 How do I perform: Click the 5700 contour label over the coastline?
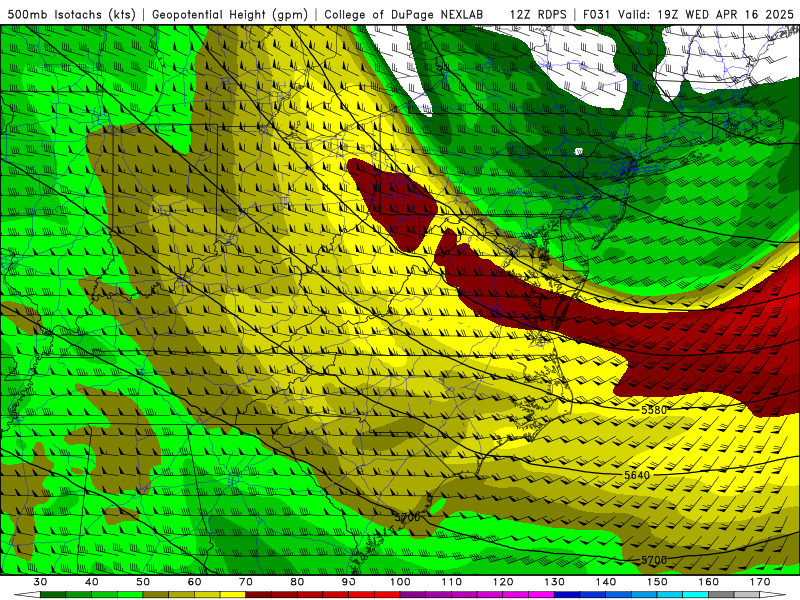coord(407,517)
